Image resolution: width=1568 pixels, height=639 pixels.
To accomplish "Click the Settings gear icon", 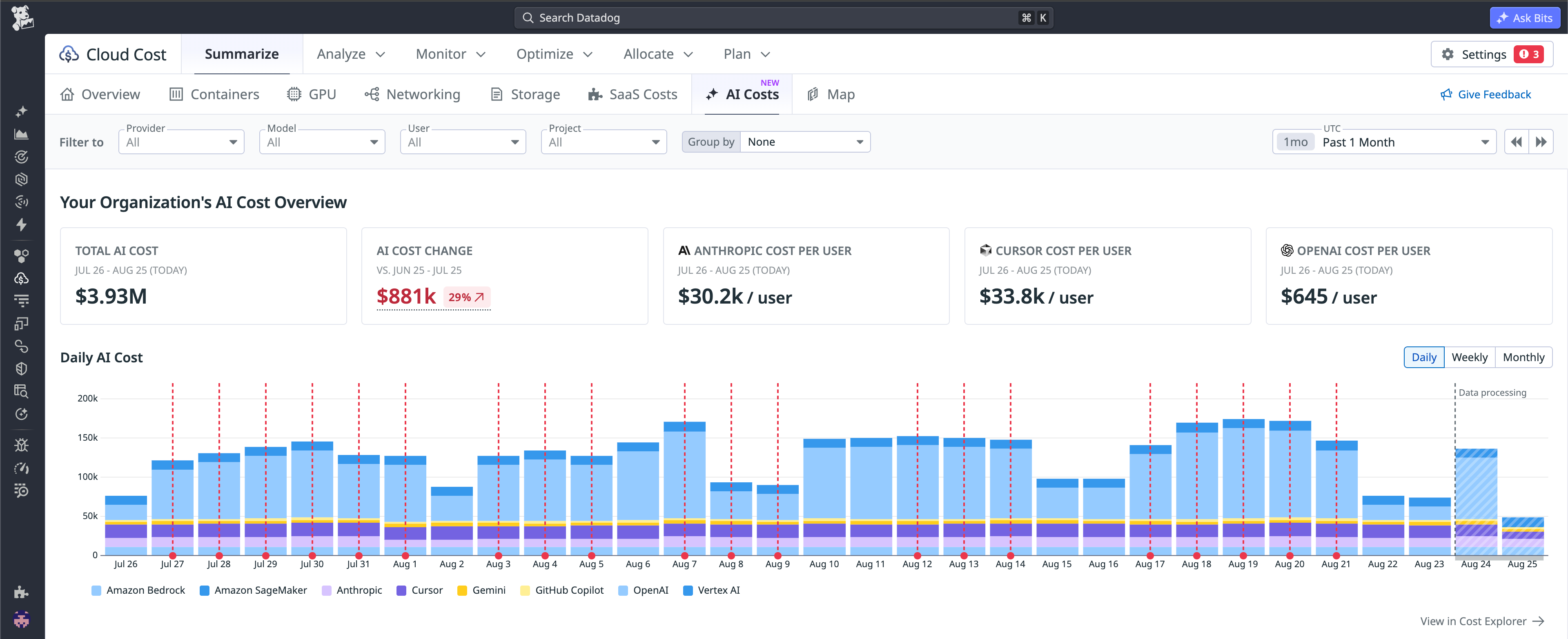I will [1448, 54].
